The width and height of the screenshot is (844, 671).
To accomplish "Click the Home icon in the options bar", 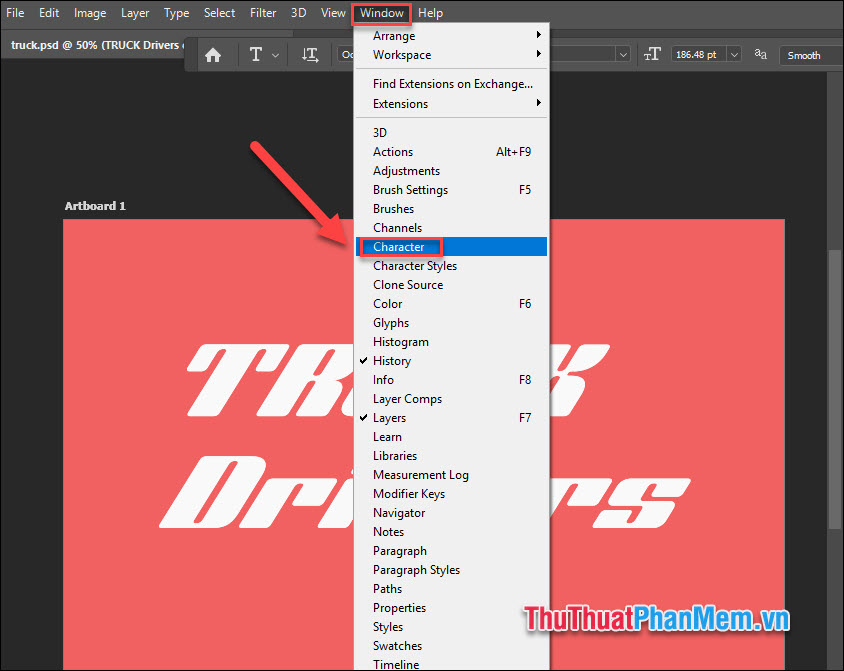I will 213,55.
